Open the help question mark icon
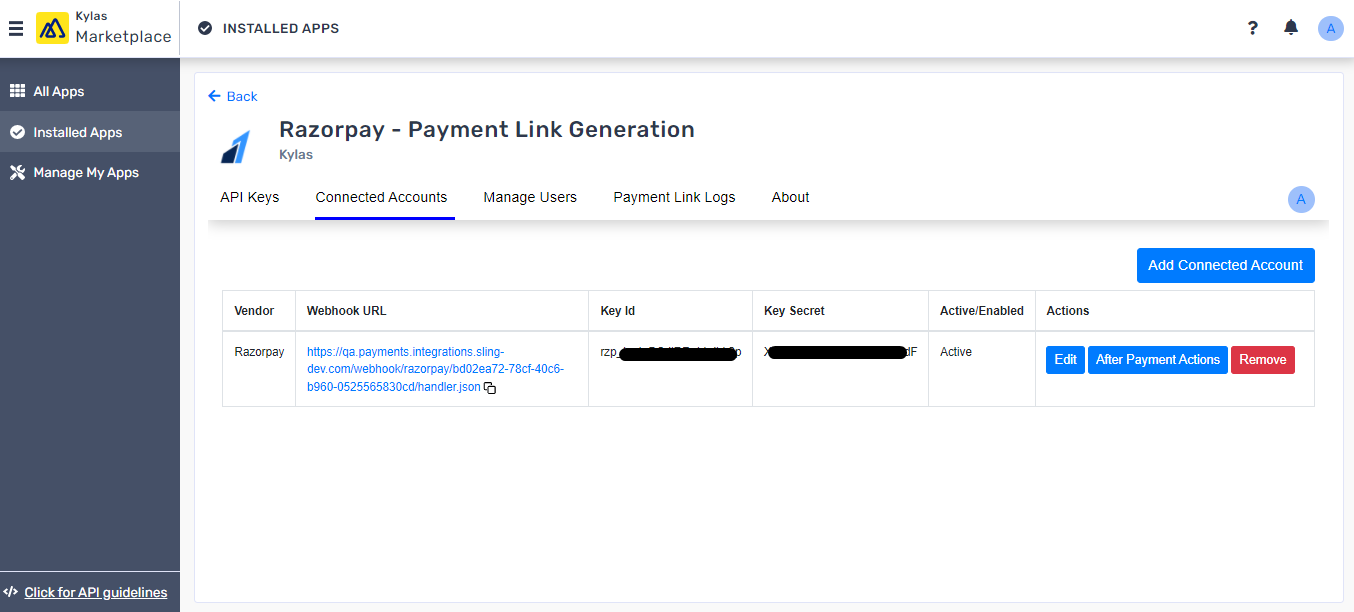The width and height of the screenshot is (1354, 612). coord(1252,28)
